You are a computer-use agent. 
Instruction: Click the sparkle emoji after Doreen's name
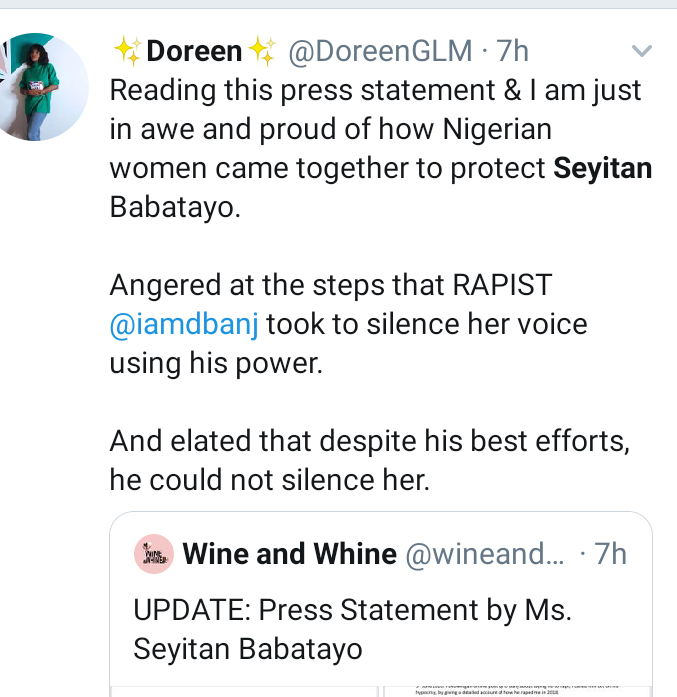click(x=261, y=50)
